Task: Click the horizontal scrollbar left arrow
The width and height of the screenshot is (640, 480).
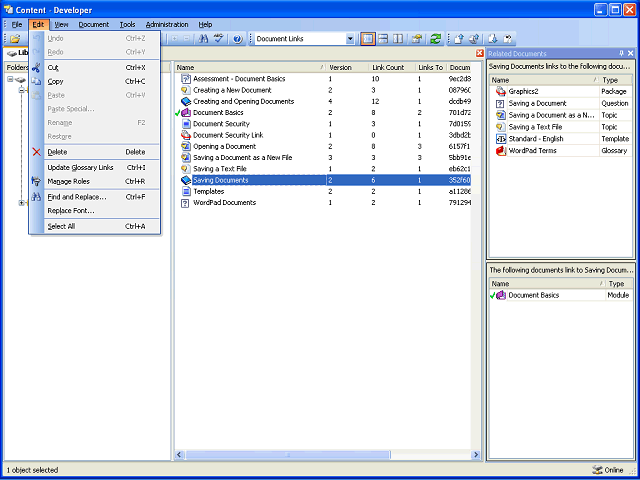Action: 180,454
